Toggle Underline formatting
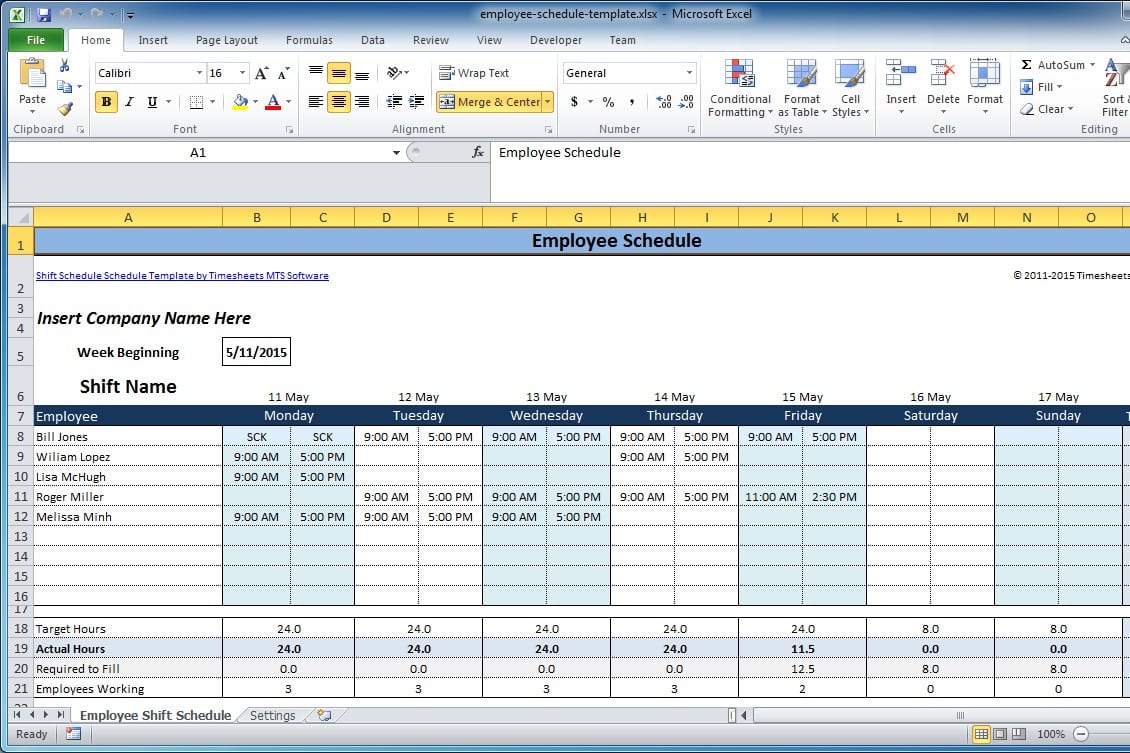 tap(152, 102)
